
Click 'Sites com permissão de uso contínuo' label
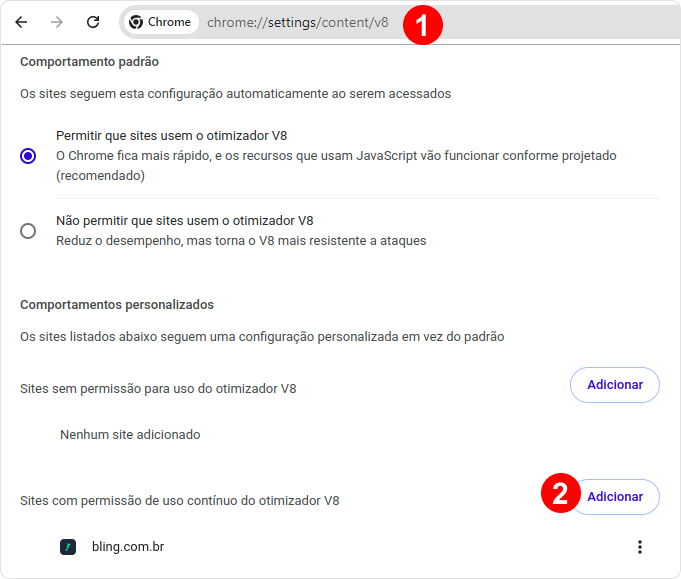click(179, 501)
